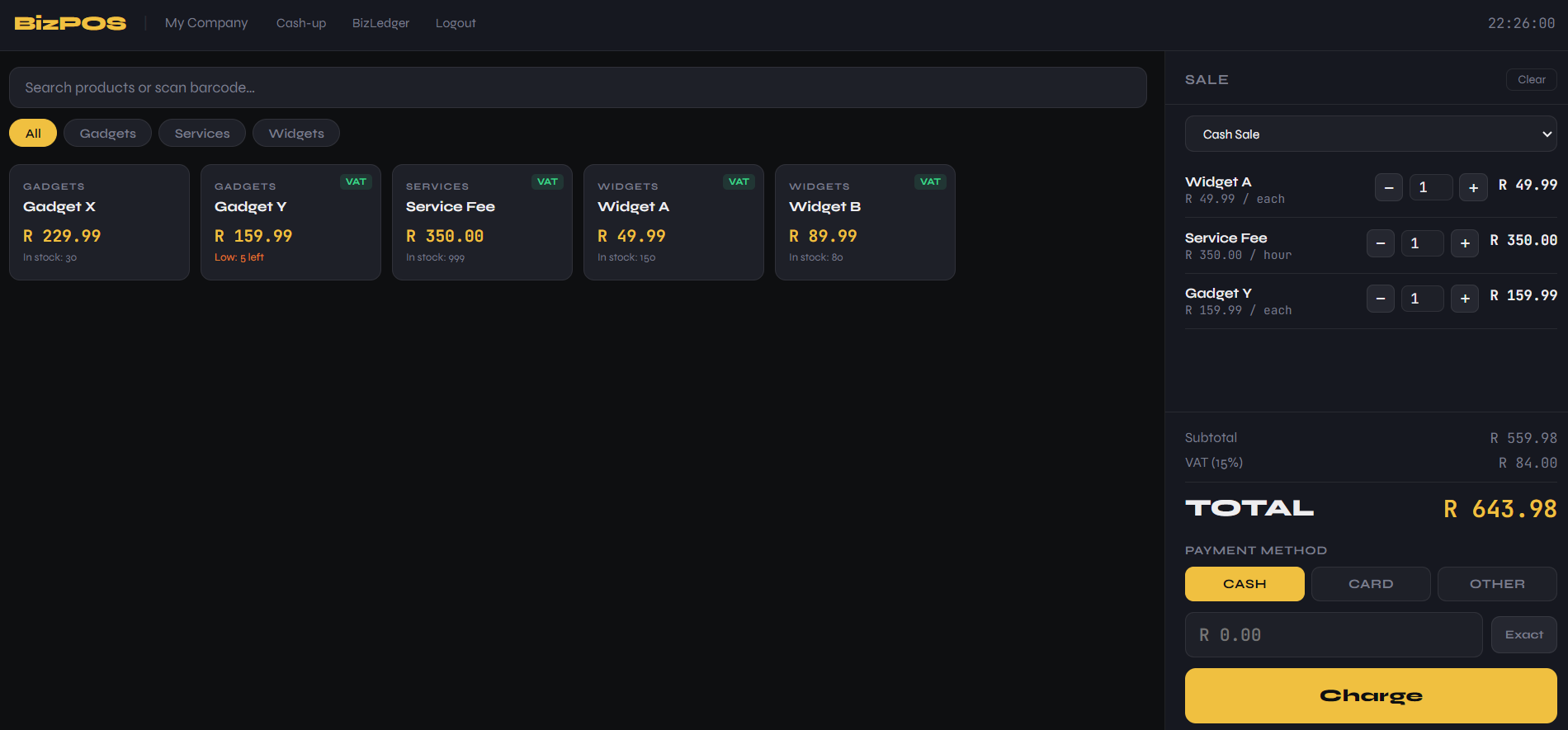1568x730 pixels.
Task: Choose CASH payment method
Action: 1244,584
